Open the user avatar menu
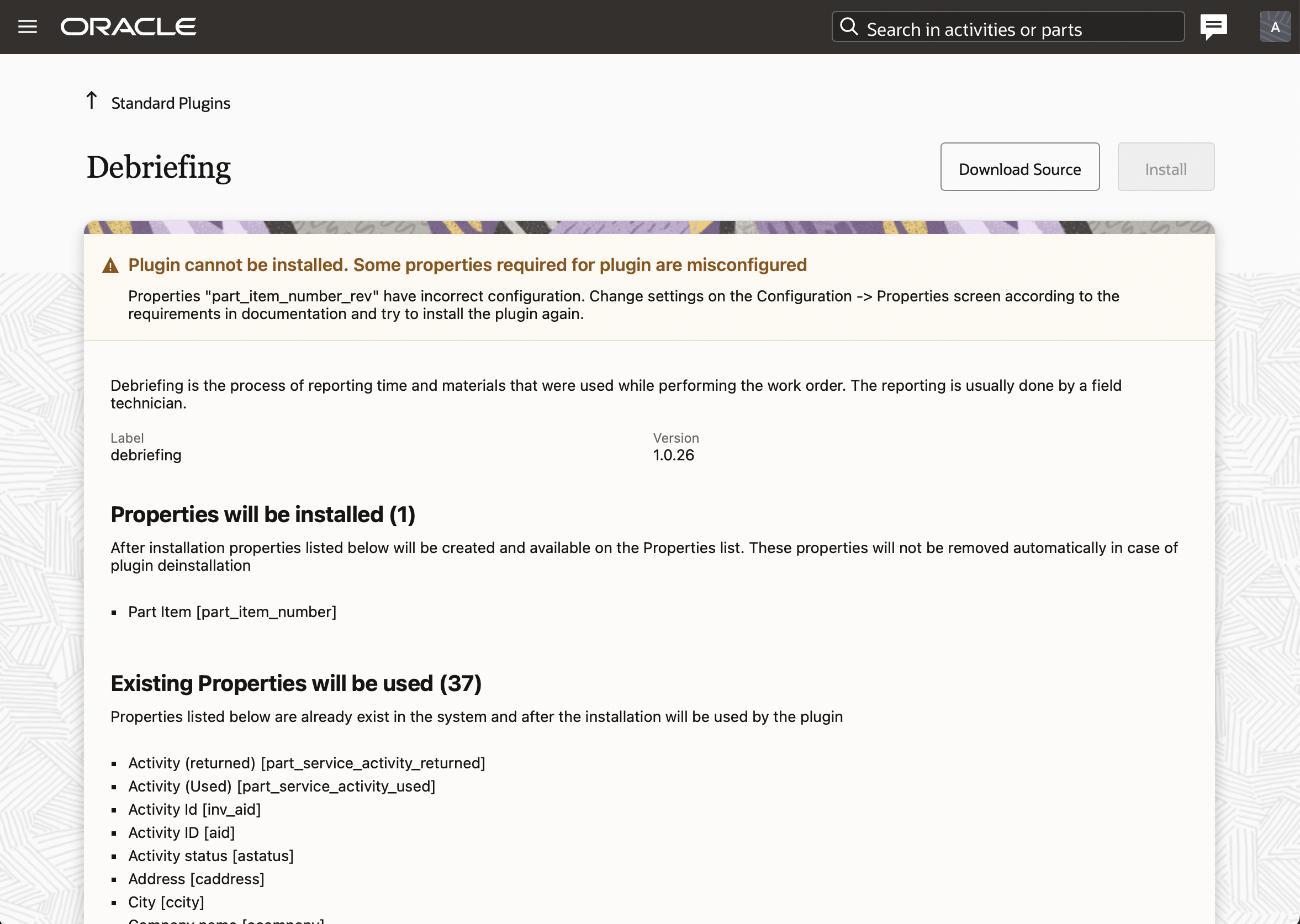The image size is (1300, 924). click(1275, 26)
